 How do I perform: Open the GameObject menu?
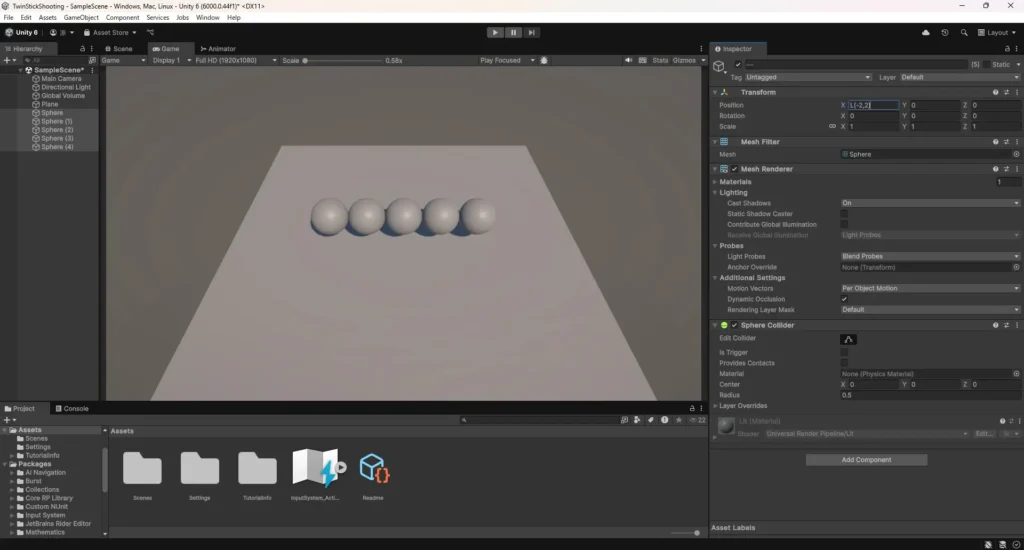pos(81,18)
